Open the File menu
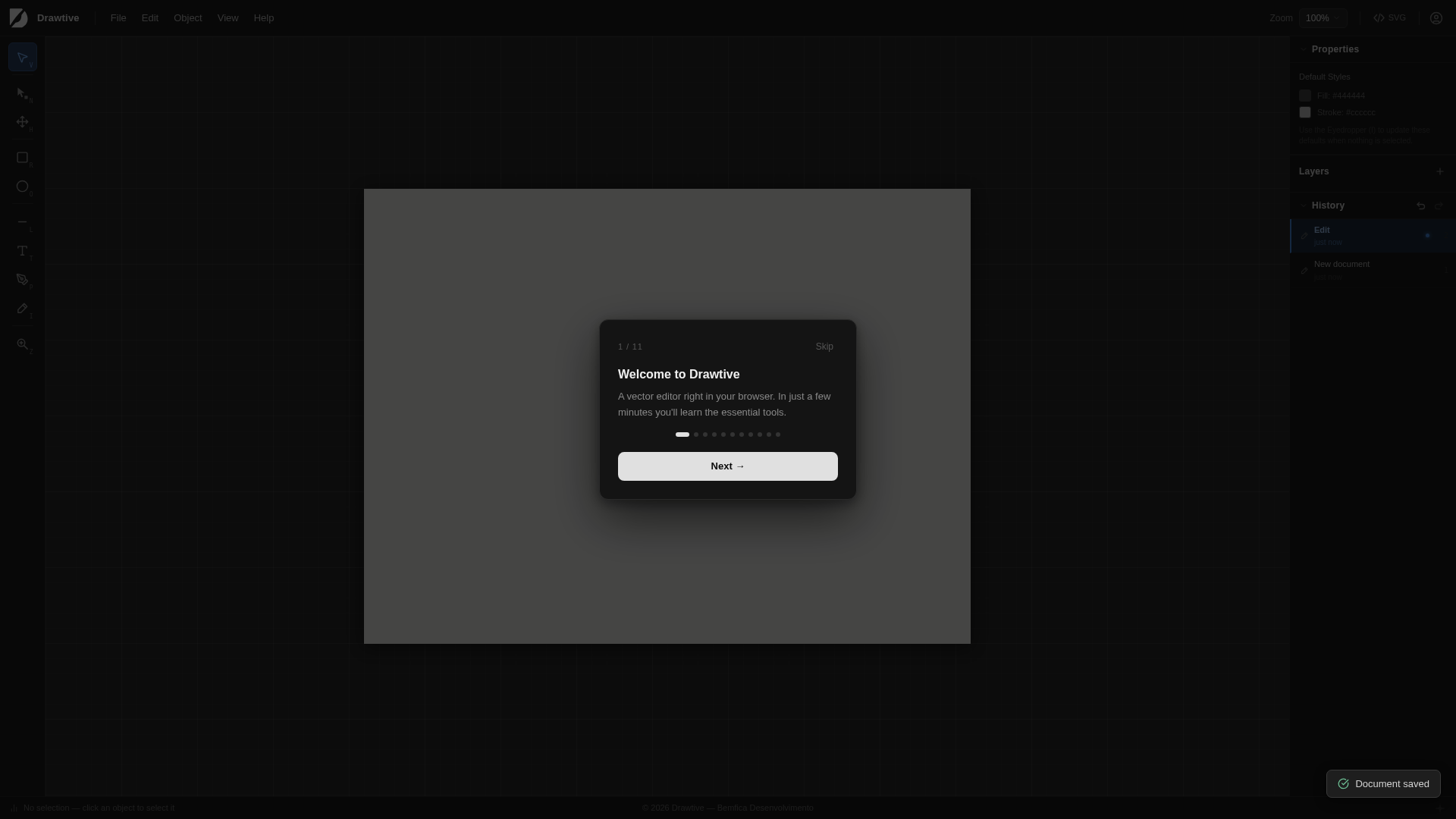 pos(118,18)
